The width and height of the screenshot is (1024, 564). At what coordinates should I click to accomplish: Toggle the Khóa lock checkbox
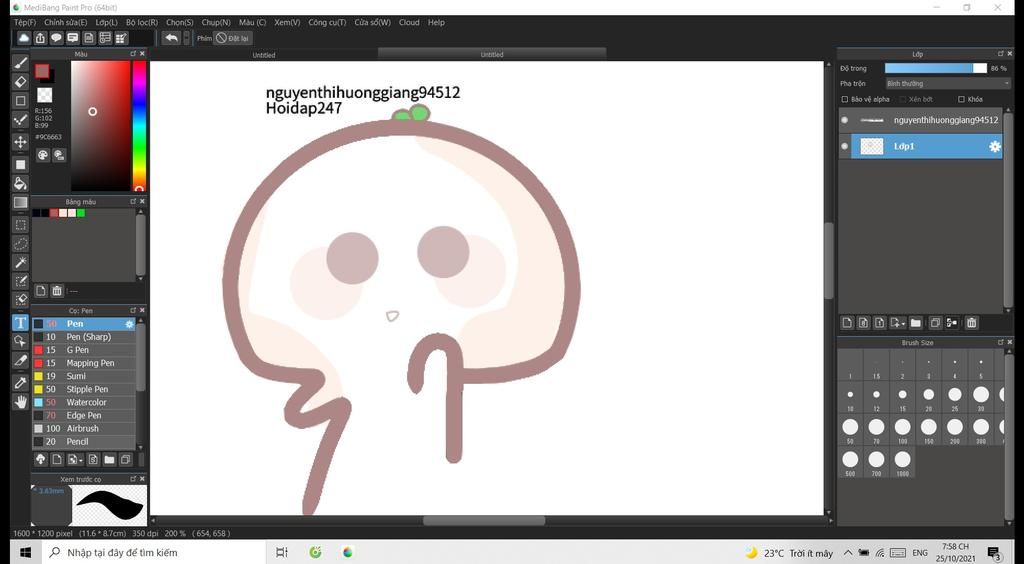point(961,99)
